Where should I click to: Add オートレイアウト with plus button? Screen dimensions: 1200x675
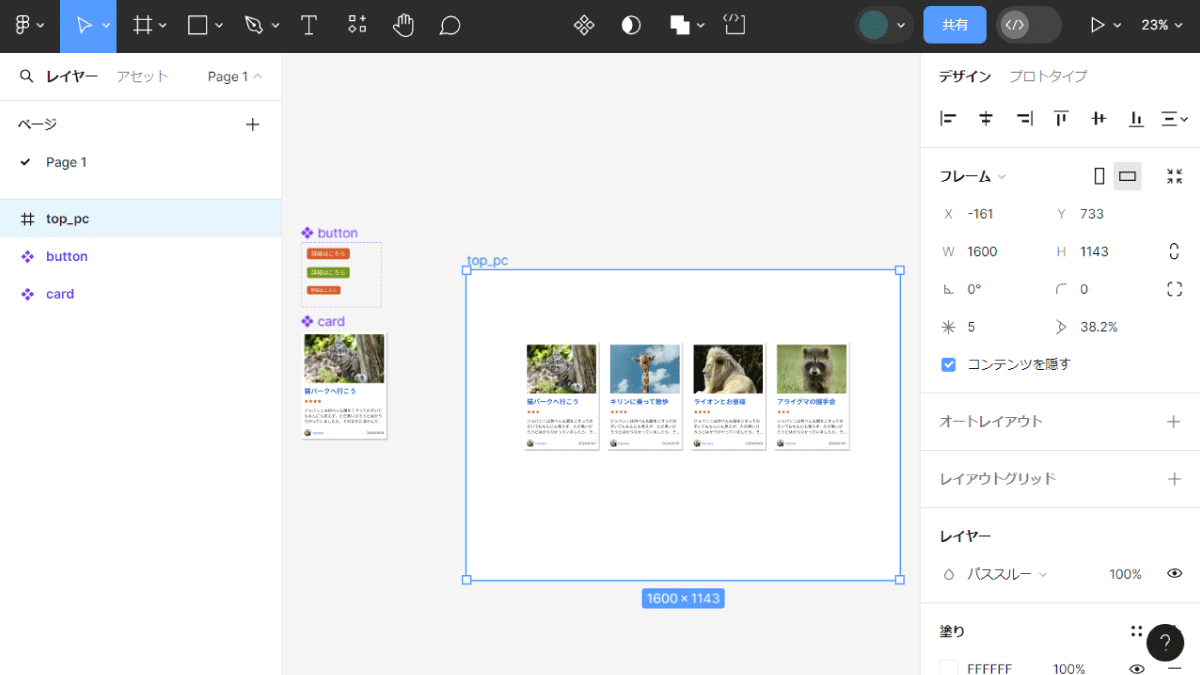[1174, 422]
